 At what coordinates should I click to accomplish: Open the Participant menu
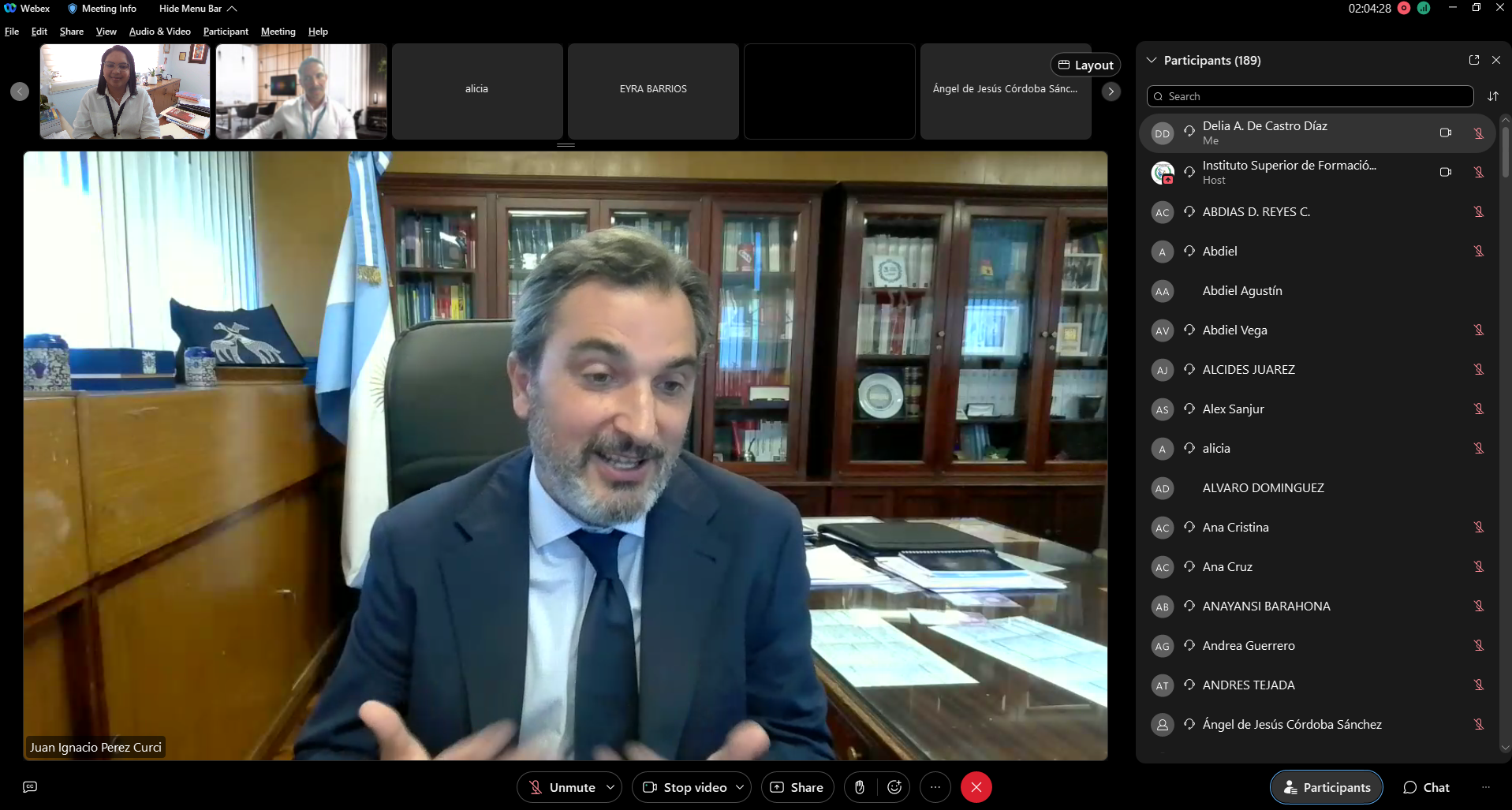(226, 32)
